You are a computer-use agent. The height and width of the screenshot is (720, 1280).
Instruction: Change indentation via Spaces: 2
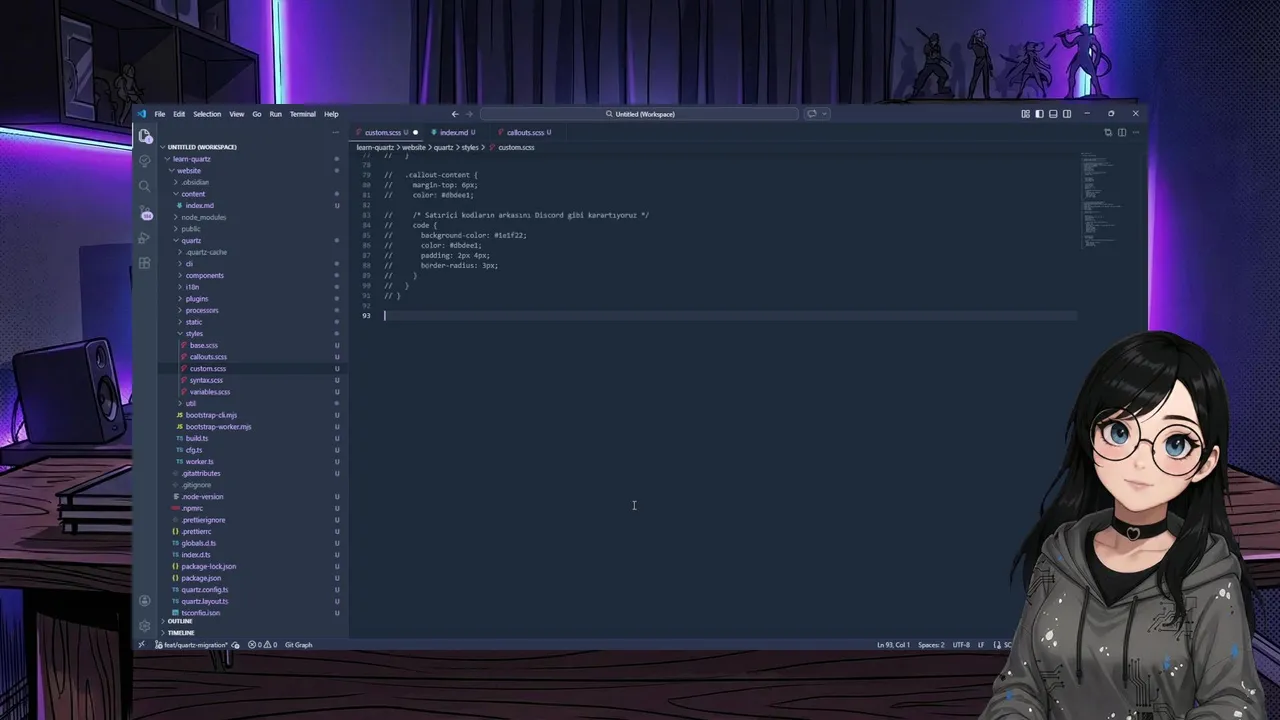tap(931, 645)
